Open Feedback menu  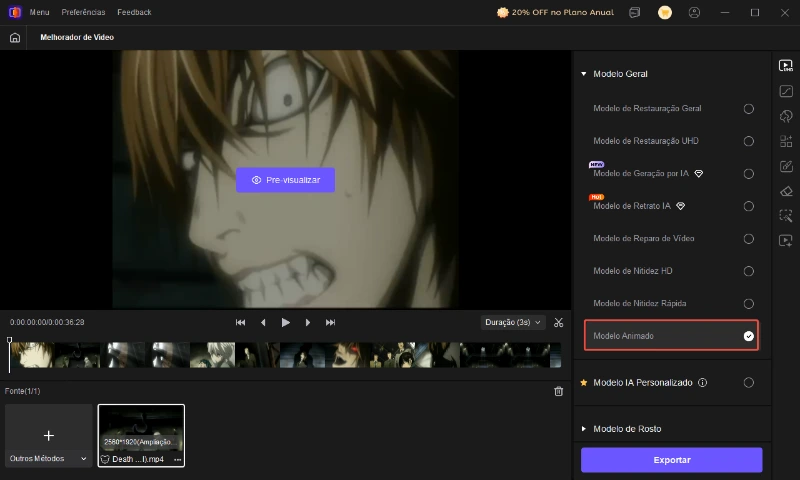click(134, 12)
